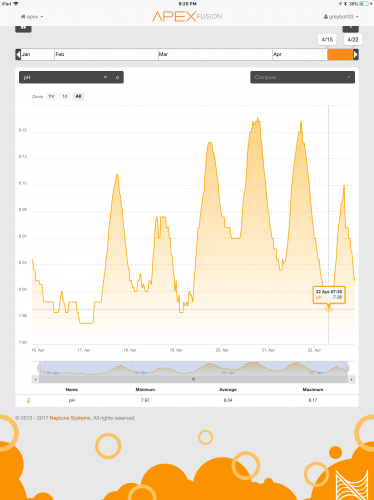Expand the Compare dropdown
The image size is (374, 500).
tap(302, 77)
